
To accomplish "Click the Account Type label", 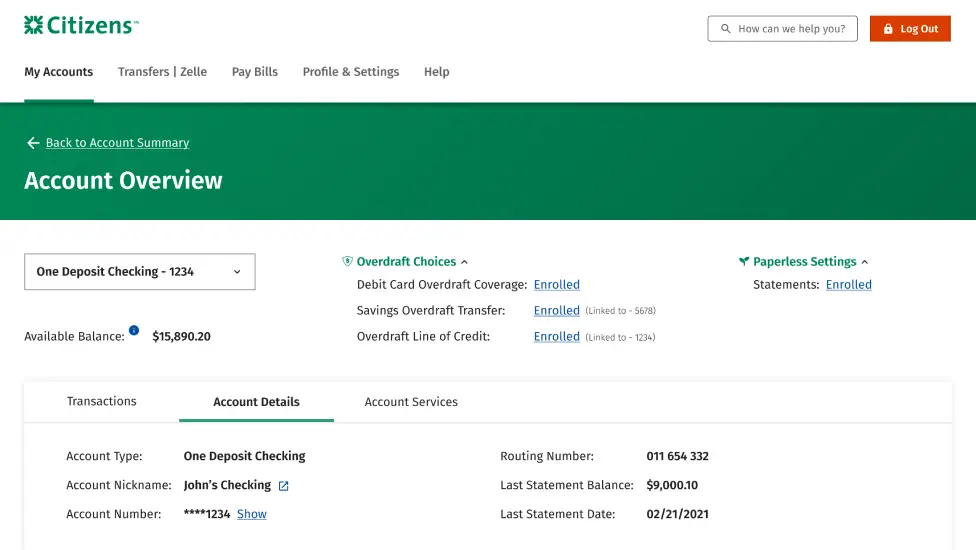I will click(104, 456).
